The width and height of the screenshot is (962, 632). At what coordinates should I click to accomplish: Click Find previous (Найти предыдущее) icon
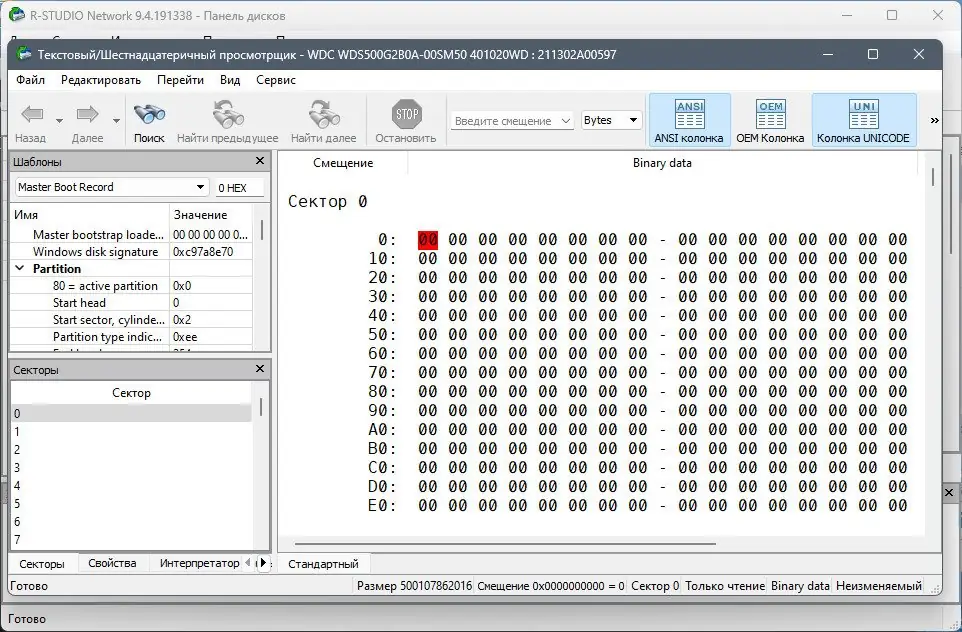[228, 114]
